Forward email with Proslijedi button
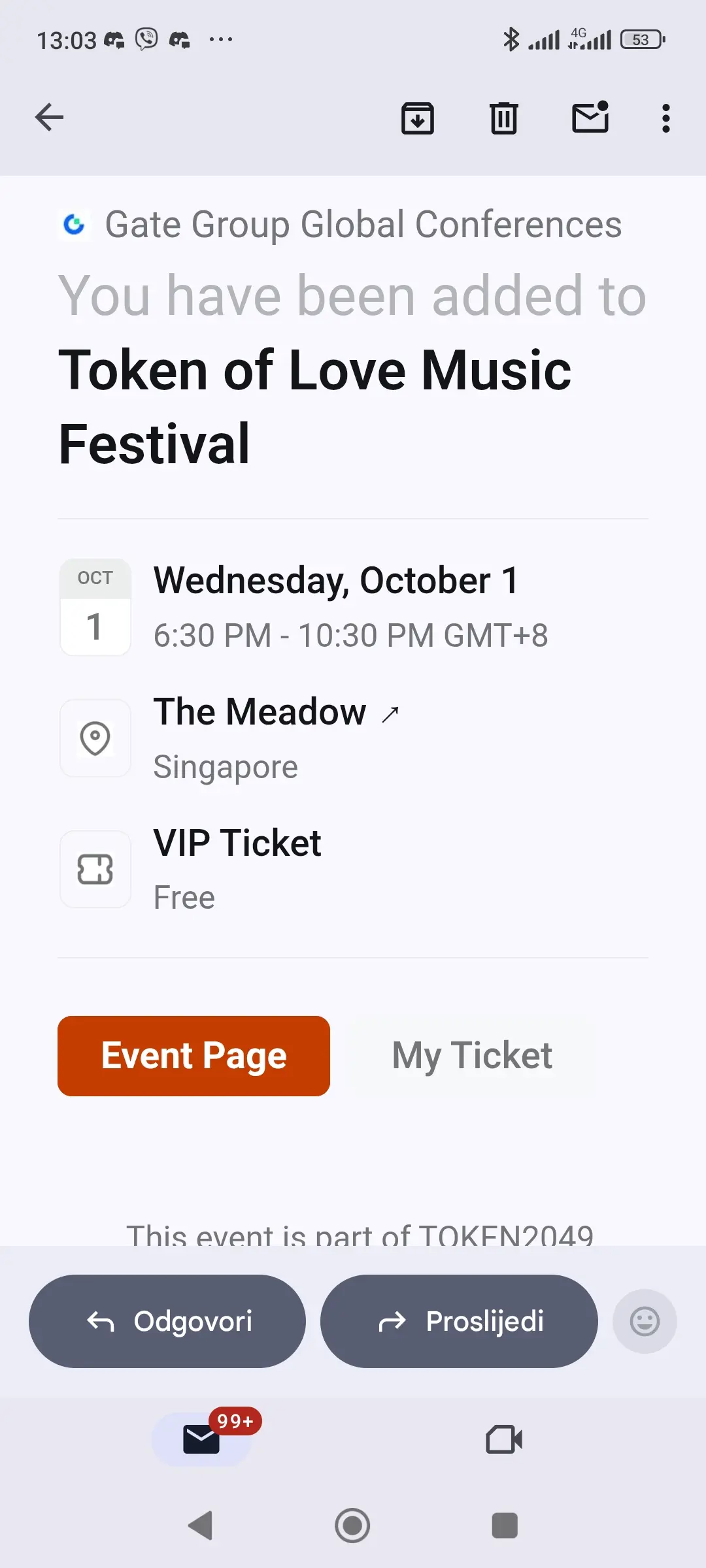 tap(459, 1321)
